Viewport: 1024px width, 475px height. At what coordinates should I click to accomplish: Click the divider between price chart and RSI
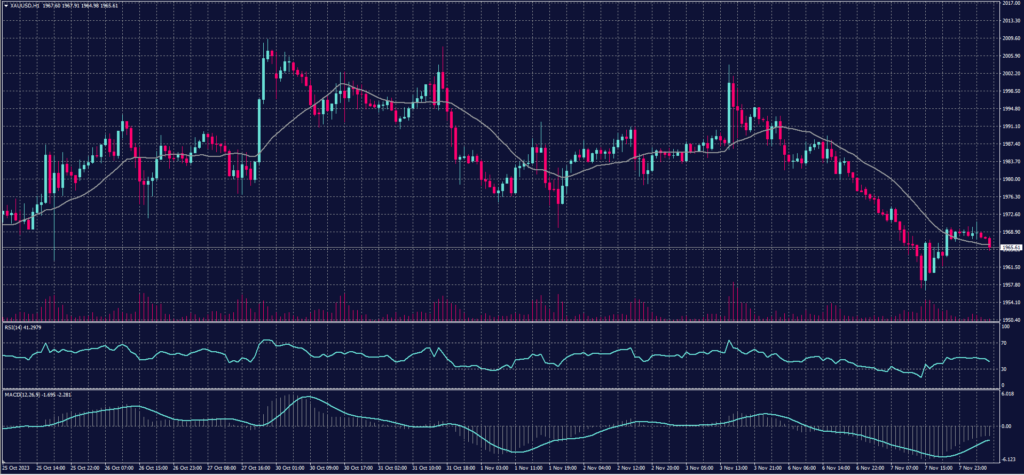tap(500, 323)
